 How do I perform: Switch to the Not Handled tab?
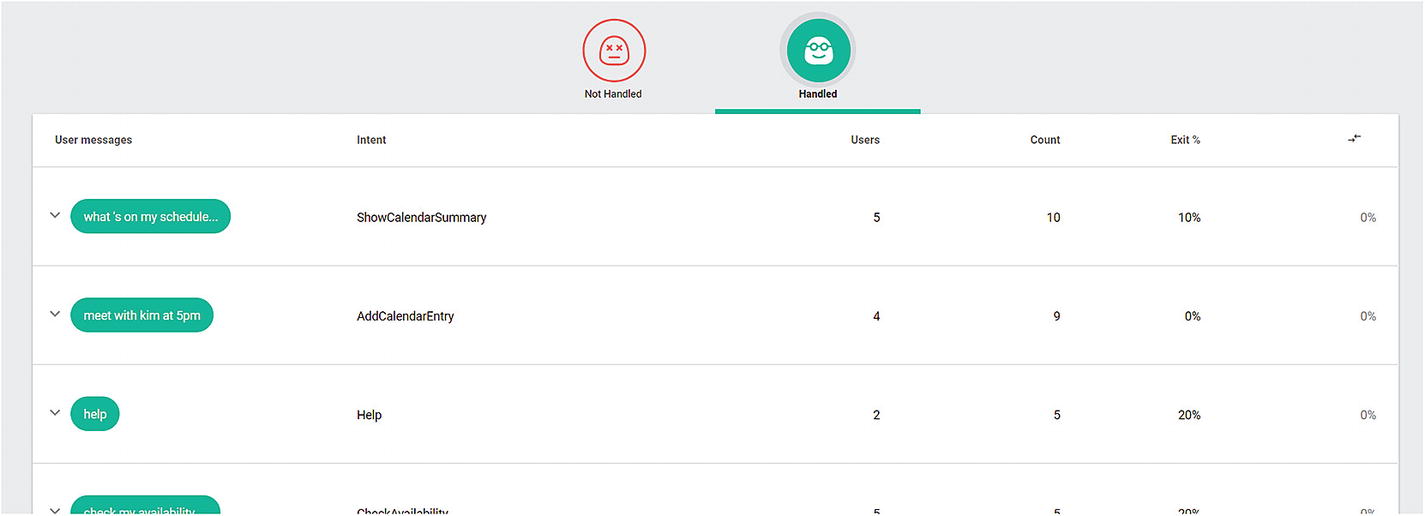coord(613,94)
